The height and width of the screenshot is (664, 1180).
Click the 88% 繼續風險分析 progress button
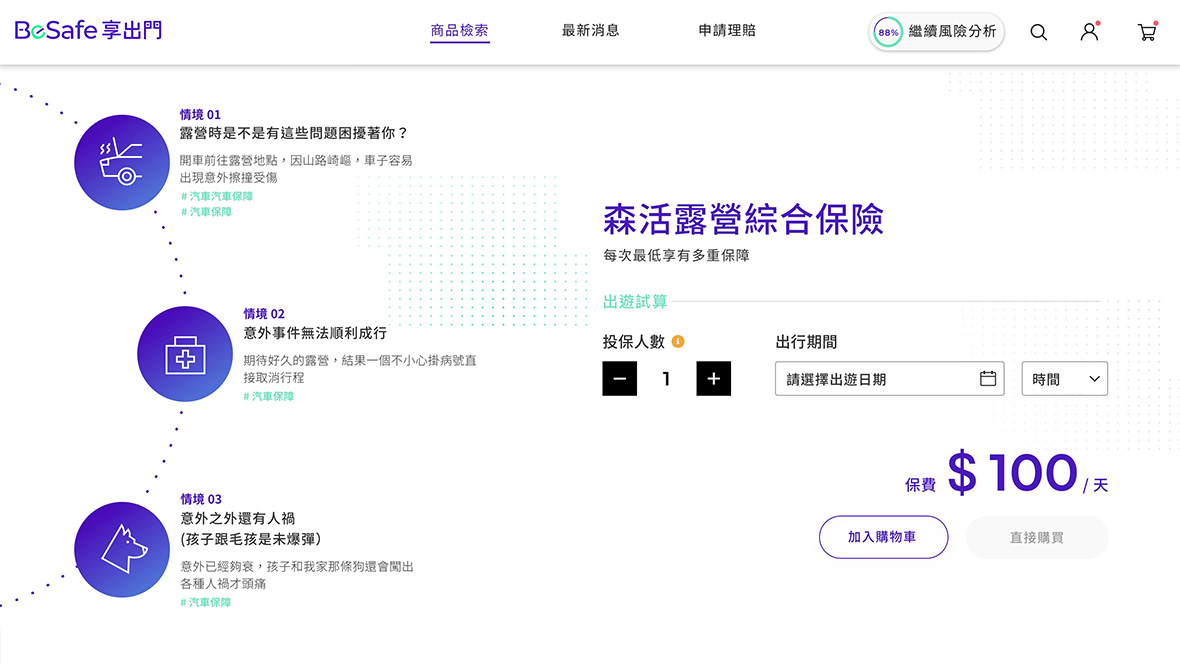tap(937, 32)
